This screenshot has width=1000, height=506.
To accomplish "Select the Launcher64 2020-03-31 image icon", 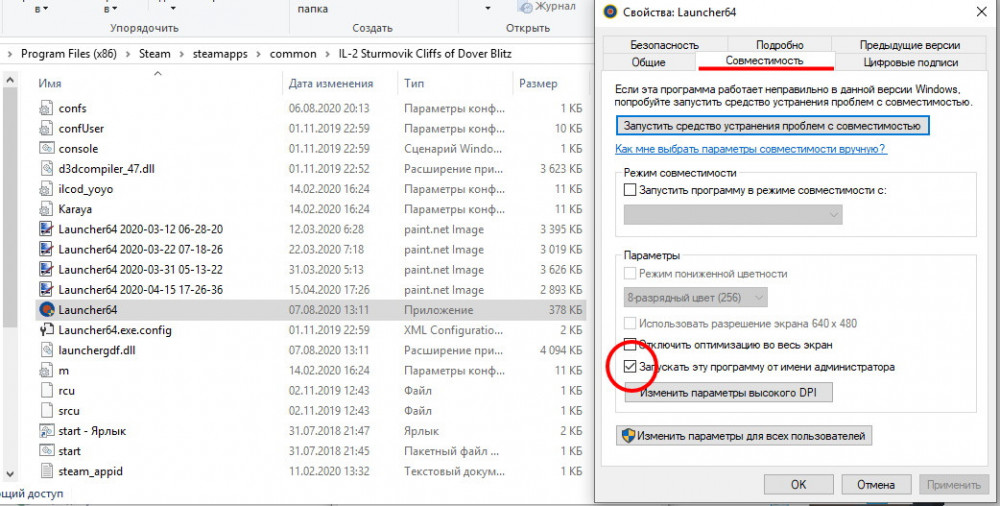I will pos(46,270).
